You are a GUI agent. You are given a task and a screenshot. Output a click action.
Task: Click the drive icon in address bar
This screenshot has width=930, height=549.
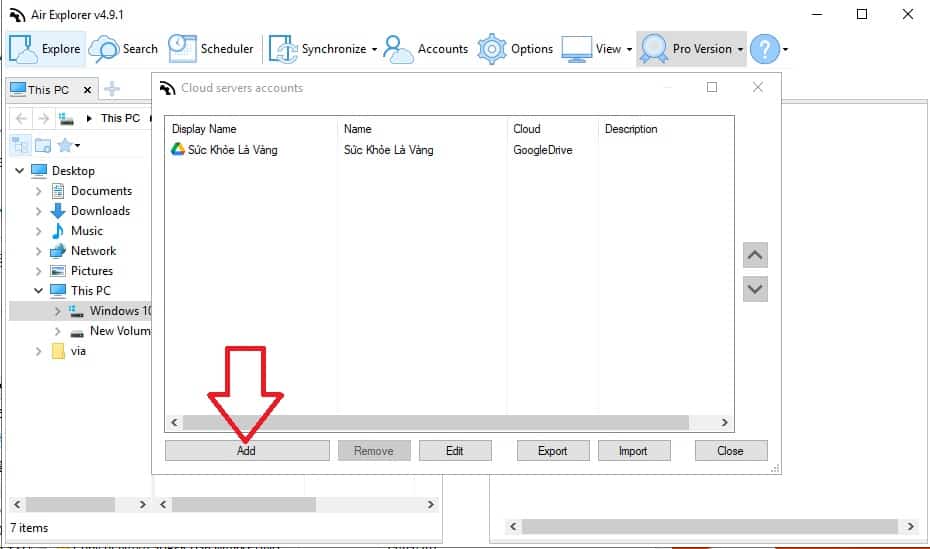coord(66,118)
